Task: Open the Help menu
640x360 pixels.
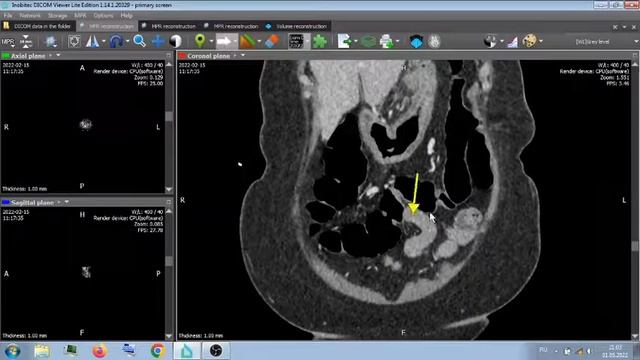Action: coord(127,16)
